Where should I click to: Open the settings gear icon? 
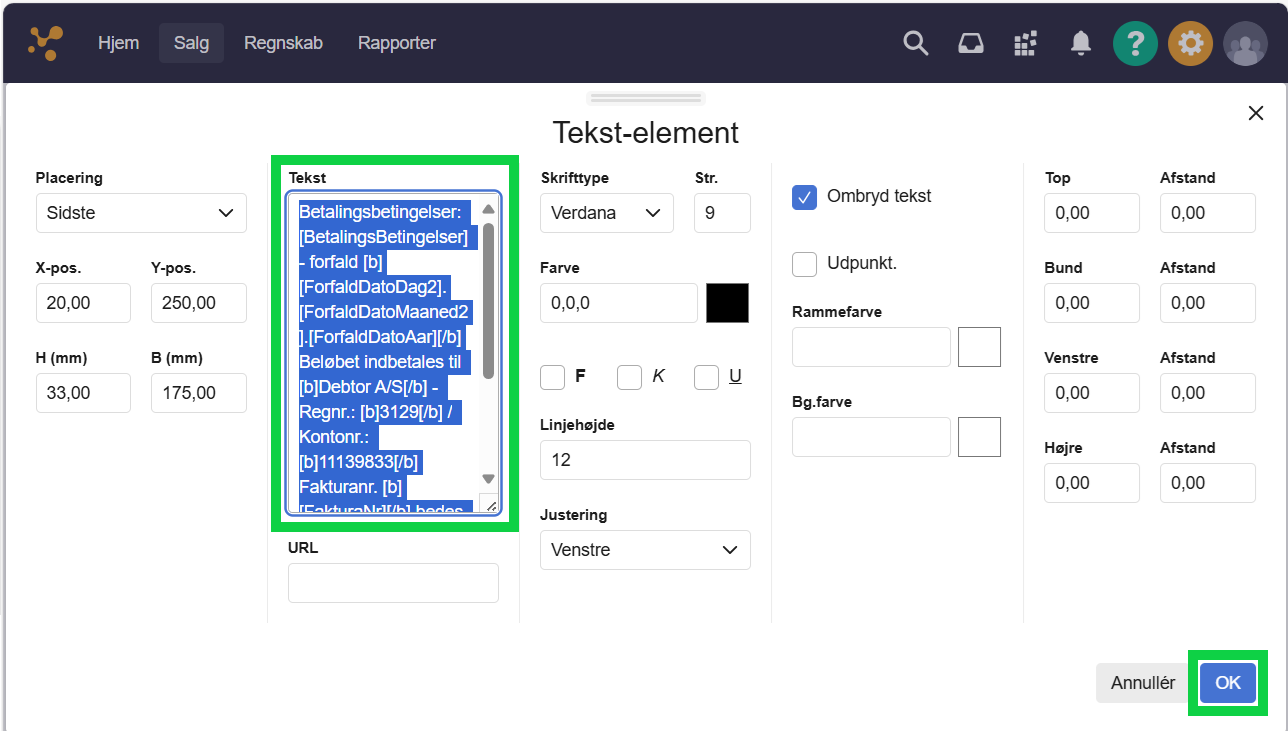[x=1190, y=44]
